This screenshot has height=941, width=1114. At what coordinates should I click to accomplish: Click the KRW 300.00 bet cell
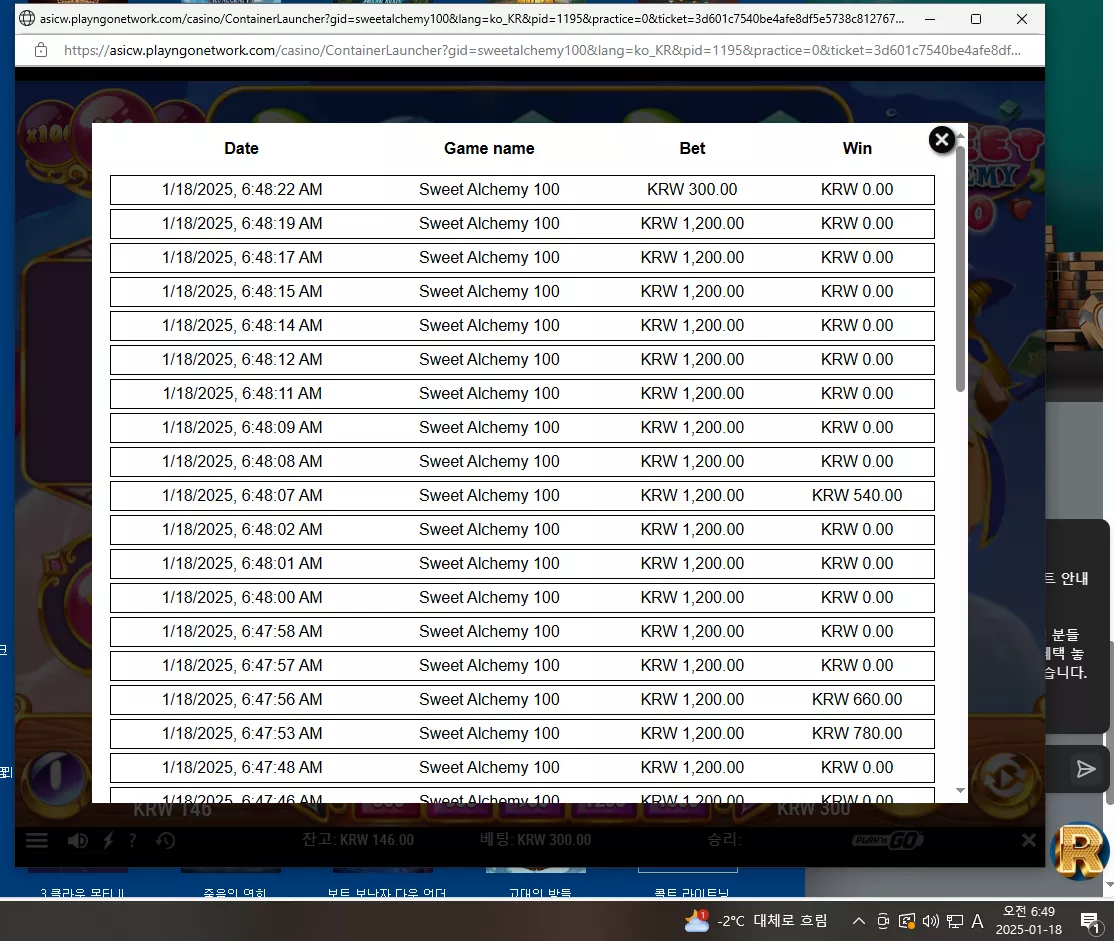(x=692, y=190)
